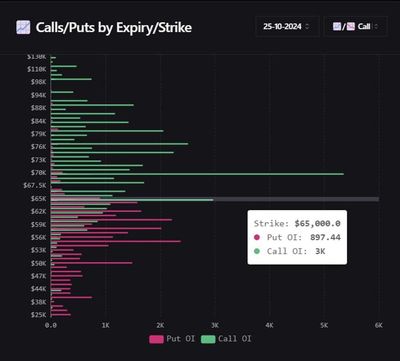Select the longest green call bar

tap(197, 174)
